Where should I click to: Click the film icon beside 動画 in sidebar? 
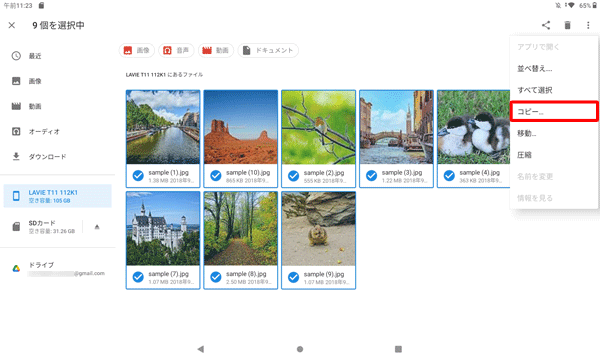point(16,106)
